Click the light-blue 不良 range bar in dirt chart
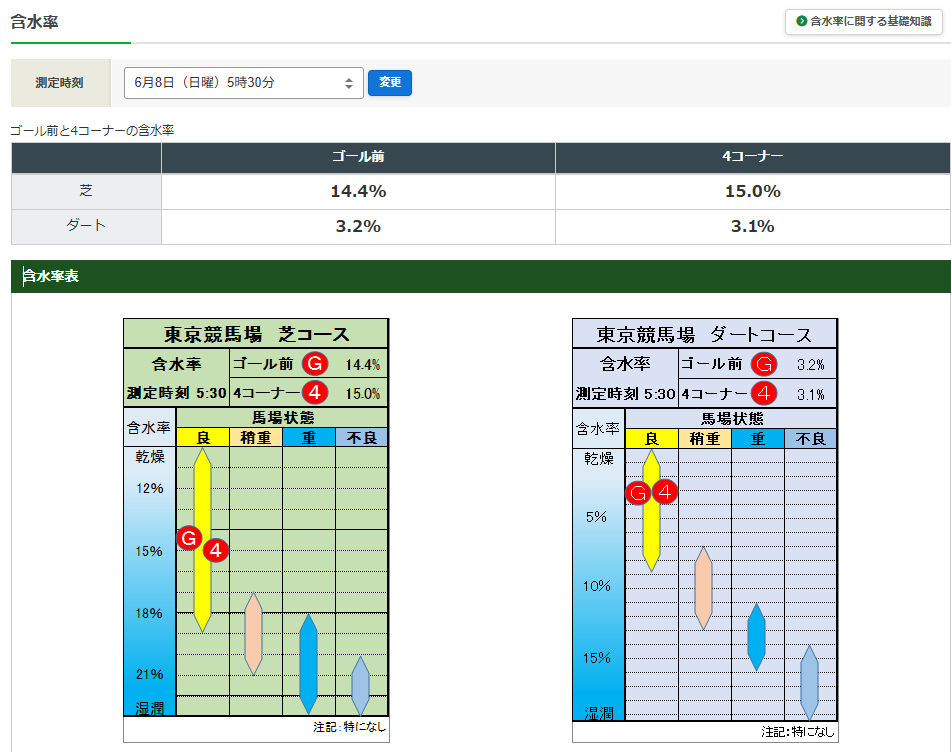The image size is (951, 752). click(810, 683)
